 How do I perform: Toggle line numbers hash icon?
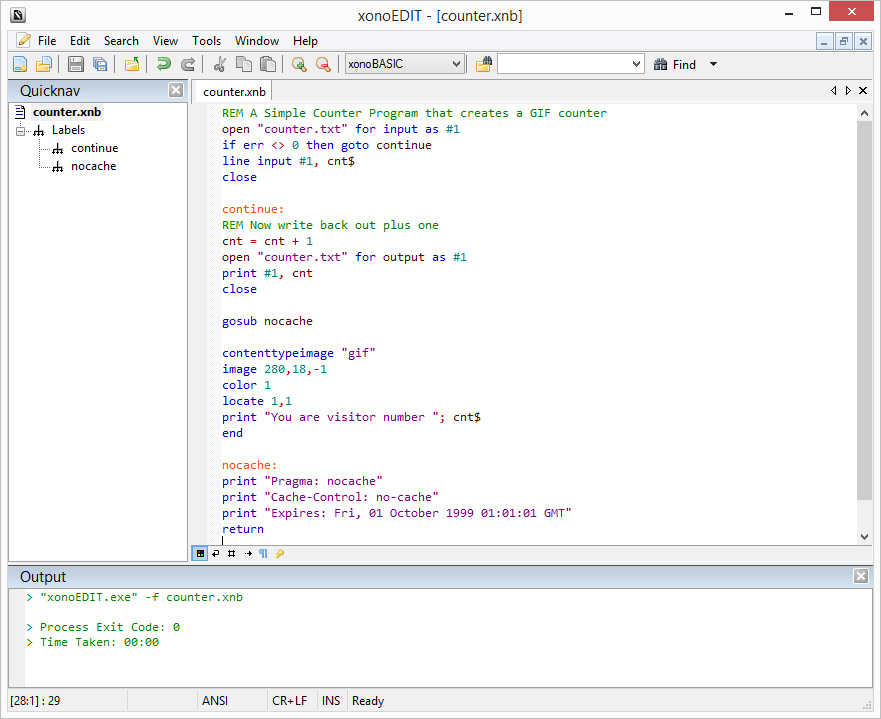[231, 554]
